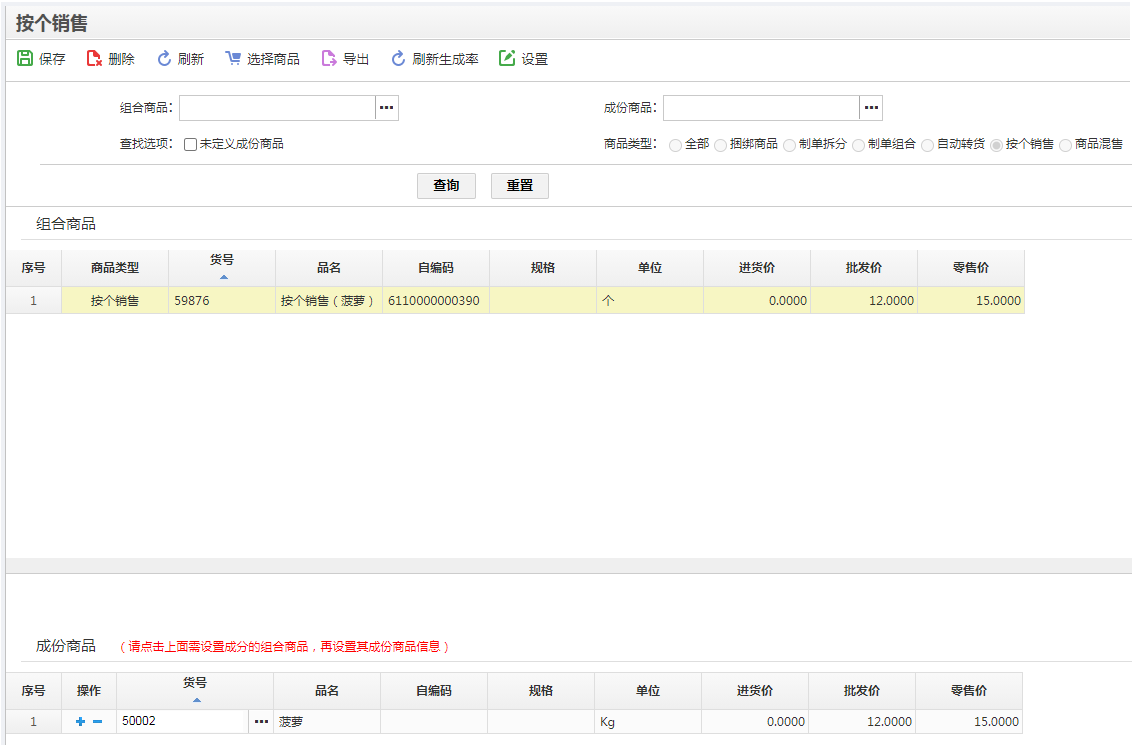The height and width of the screenshot is (753, 1132).
Task: Click 零售价 header in 组合商品 table
Action: pos(970,268)
